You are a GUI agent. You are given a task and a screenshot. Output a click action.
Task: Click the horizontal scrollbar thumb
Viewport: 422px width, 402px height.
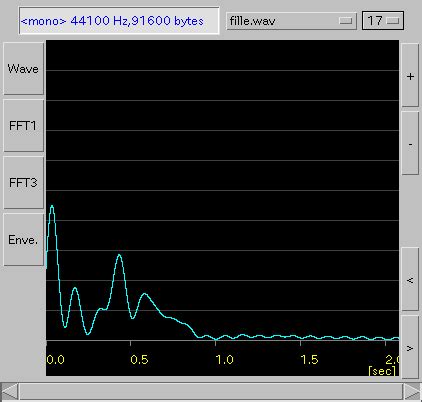pos(211,391)
